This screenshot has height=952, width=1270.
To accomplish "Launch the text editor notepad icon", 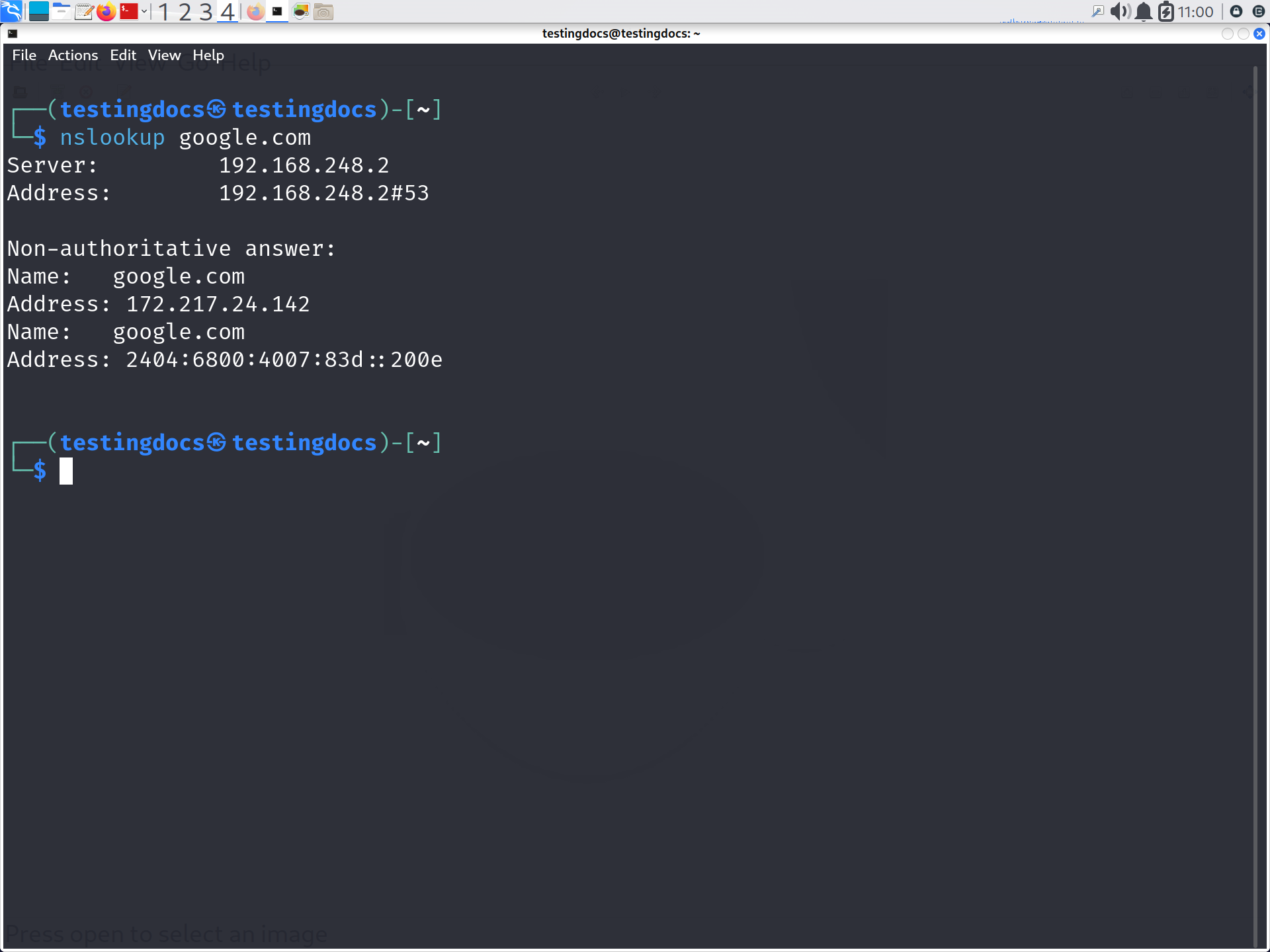I will 84,11.
